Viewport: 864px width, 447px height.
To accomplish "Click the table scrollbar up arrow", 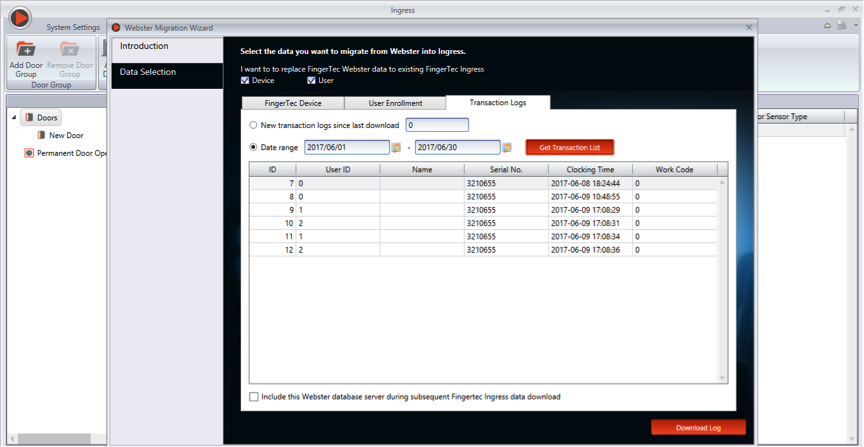I will point(722,182).
